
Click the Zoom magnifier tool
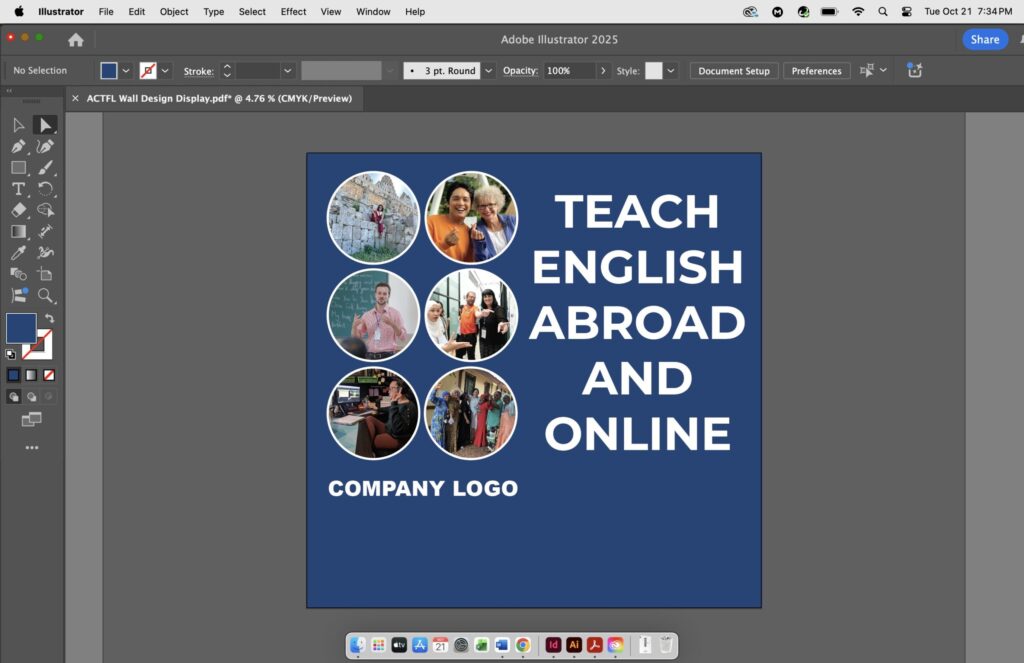coord(45,295)
